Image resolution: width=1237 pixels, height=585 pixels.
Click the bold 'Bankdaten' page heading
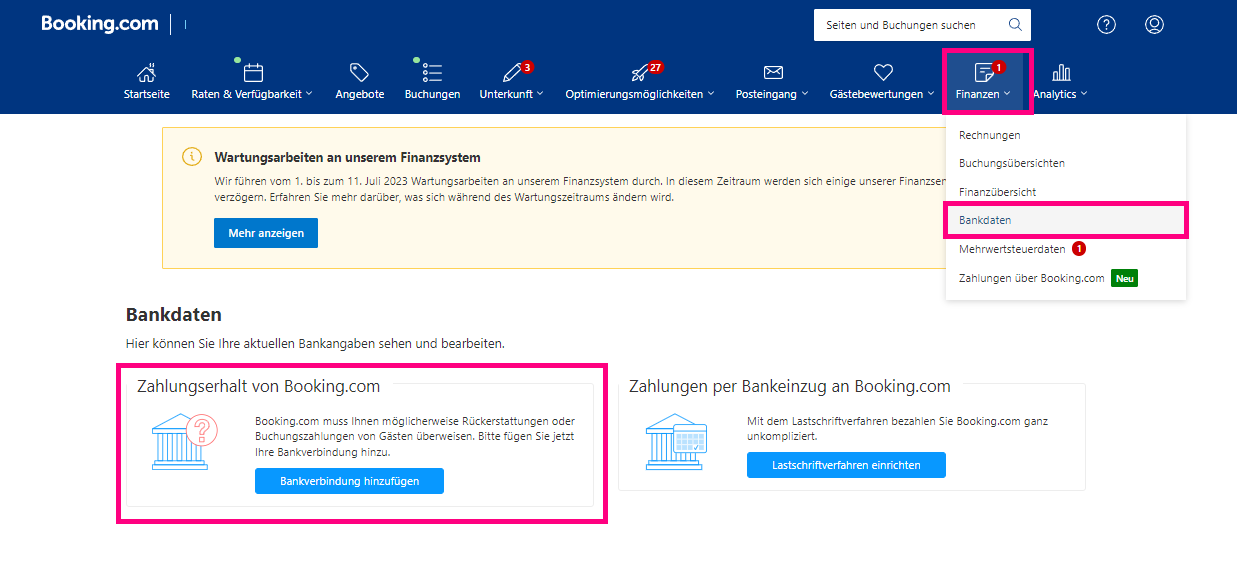pos(173,315)
